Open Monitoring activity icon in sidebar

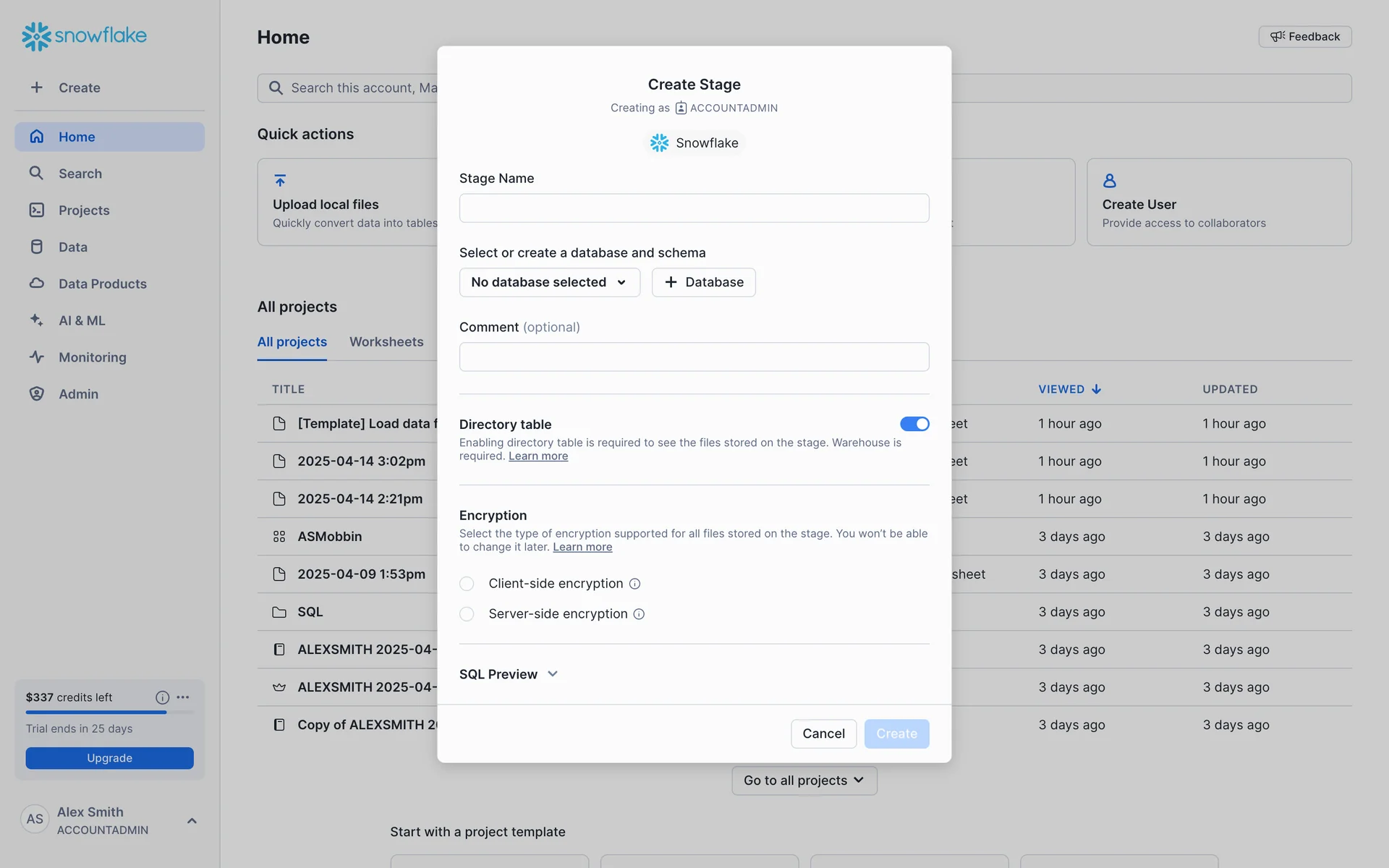[37, 357]
